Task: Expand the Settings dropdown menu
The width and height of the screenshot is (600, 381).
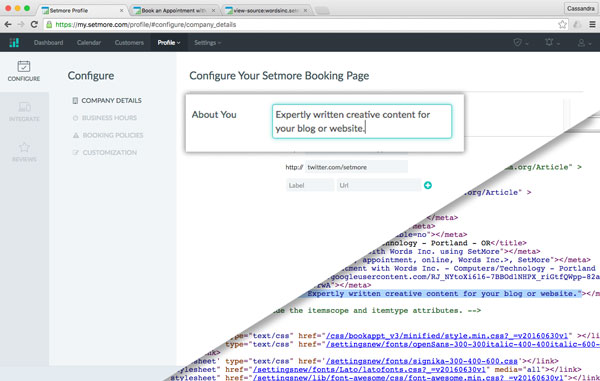Action: point(207,42)
